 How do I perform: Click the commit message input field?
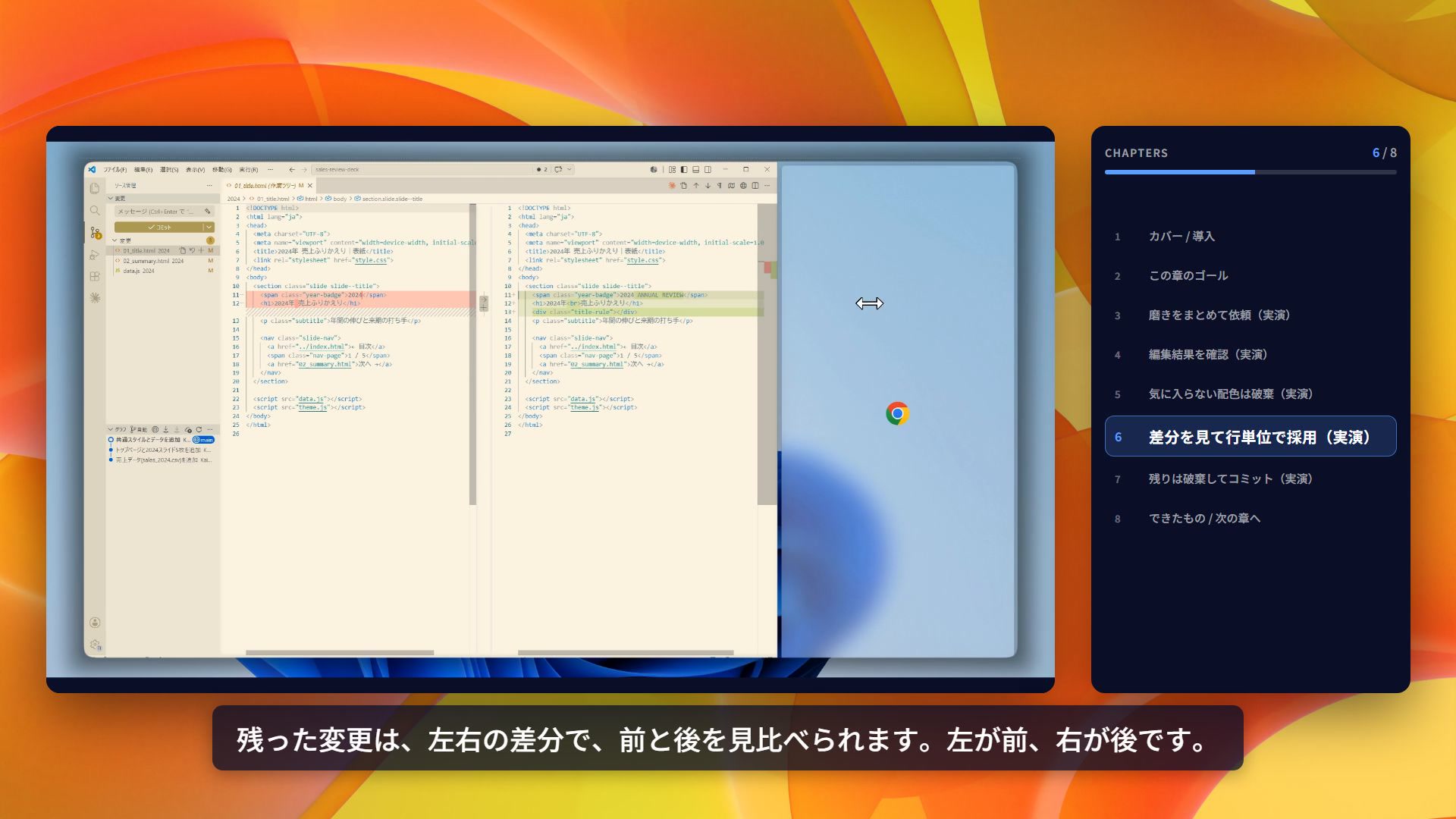pos(165,212)
